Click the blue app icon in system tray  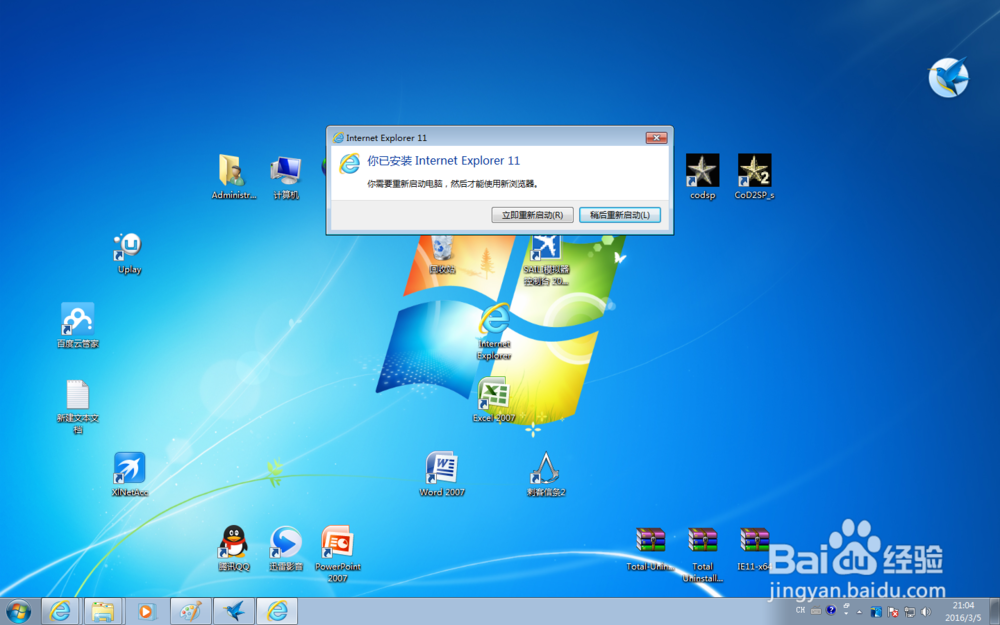pyautogui.click(x=876, y=612)
